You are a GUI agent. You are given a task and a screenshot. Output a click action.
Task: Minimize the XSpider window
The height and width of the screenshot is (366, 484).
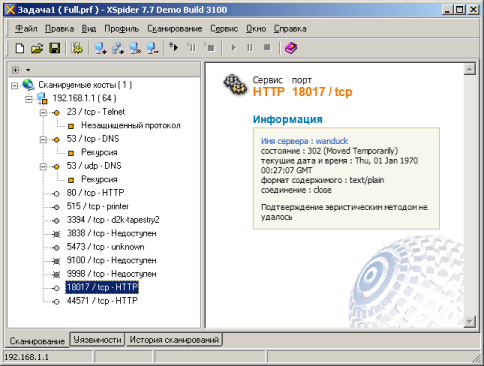click(448, 9)
